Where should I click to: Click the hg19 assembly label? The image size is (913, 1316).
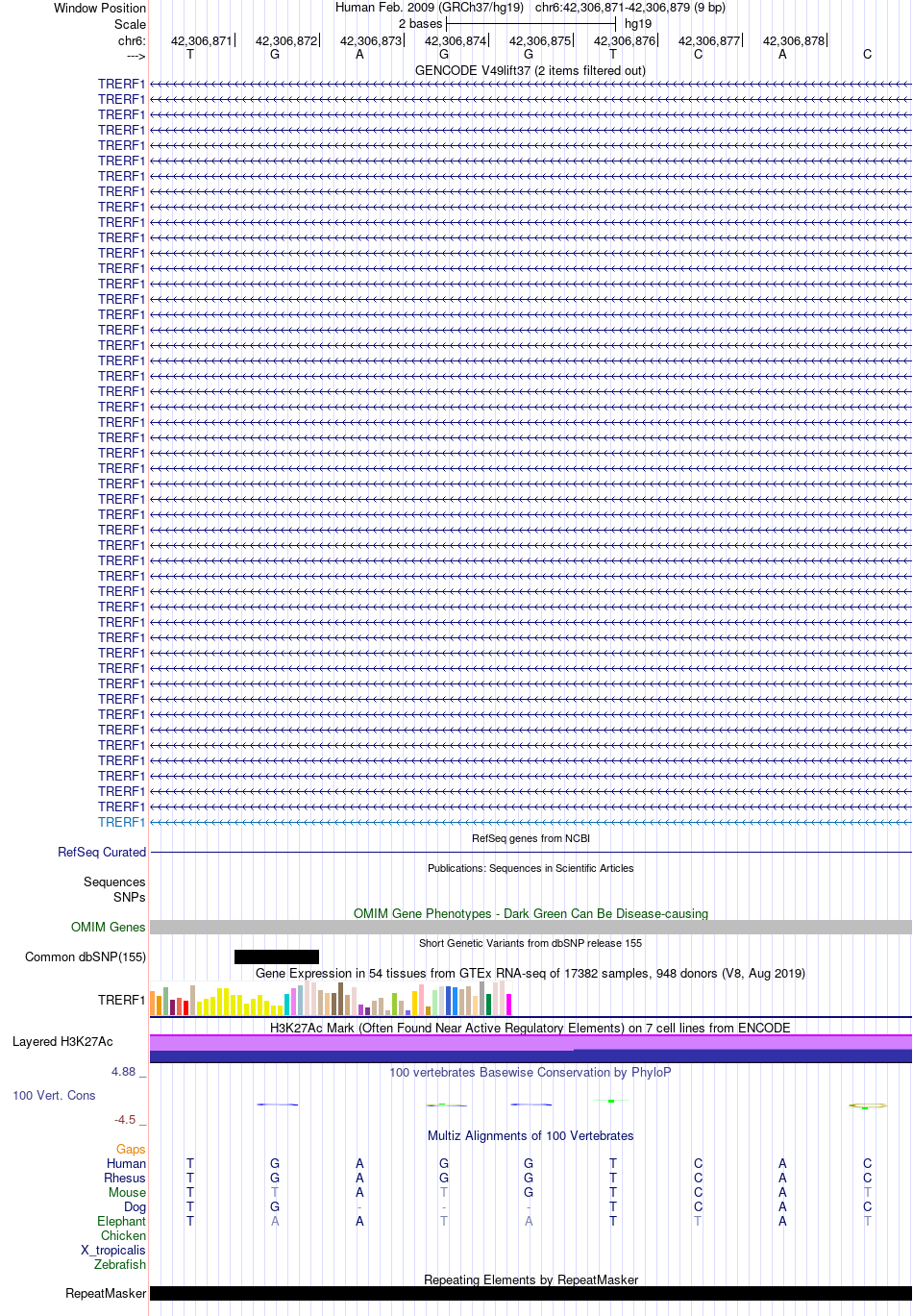638,23
